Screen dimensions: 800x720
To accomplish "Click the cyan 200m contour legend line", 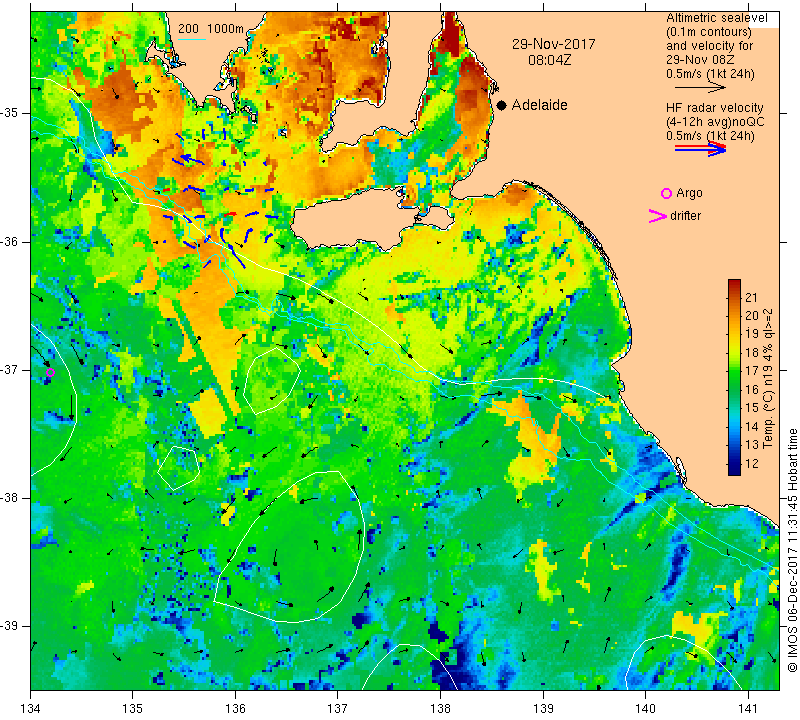I will tap(191, 40).
